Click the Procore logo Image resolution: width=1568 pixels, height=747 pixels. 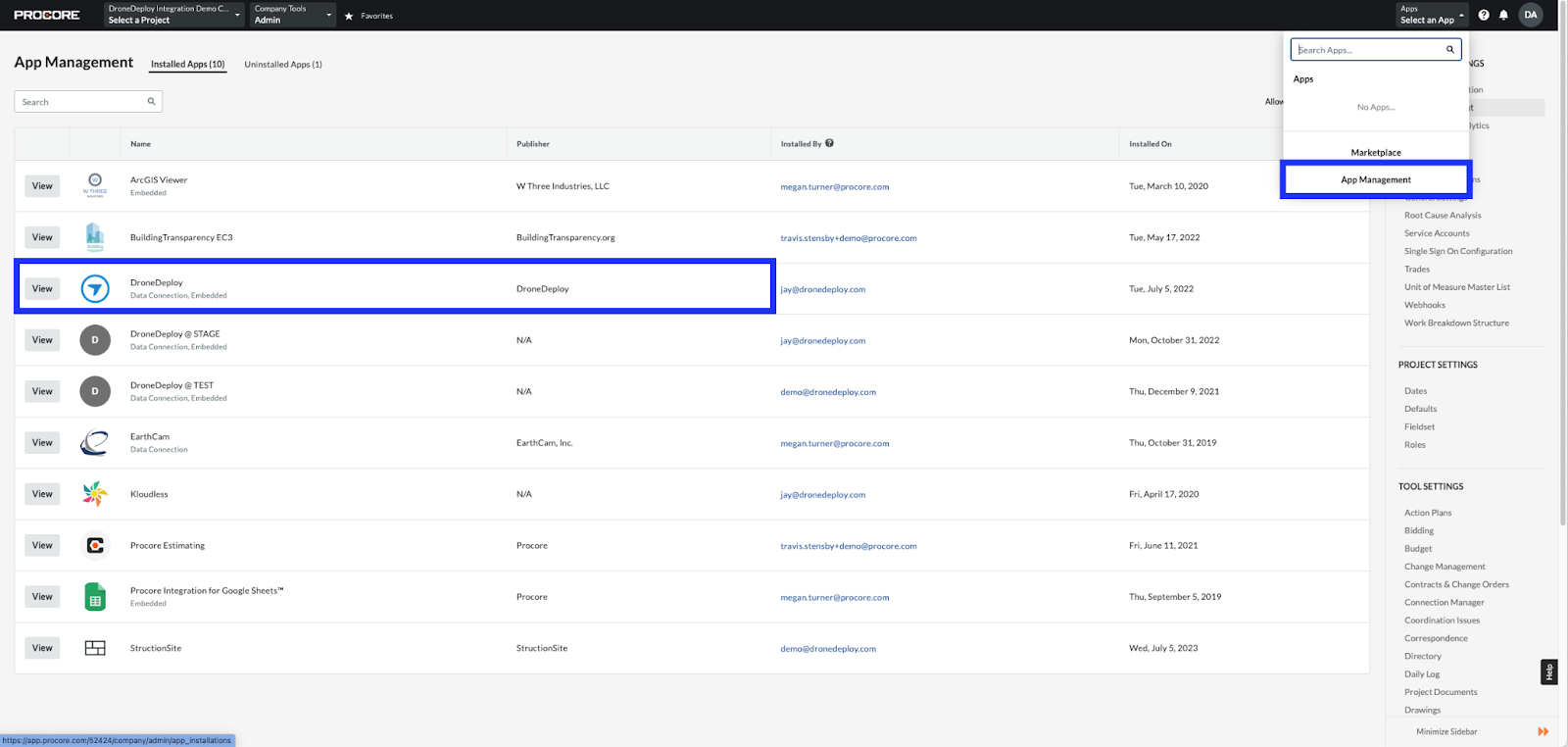click(47, 15)
